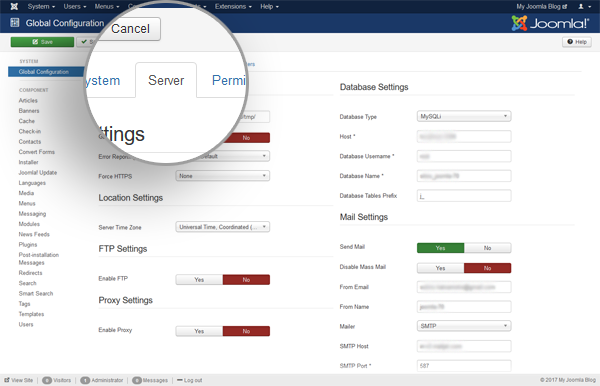The image size is (600, 386).
Task: Expand the Error Reporting dropdown
Action: point(222,156)
